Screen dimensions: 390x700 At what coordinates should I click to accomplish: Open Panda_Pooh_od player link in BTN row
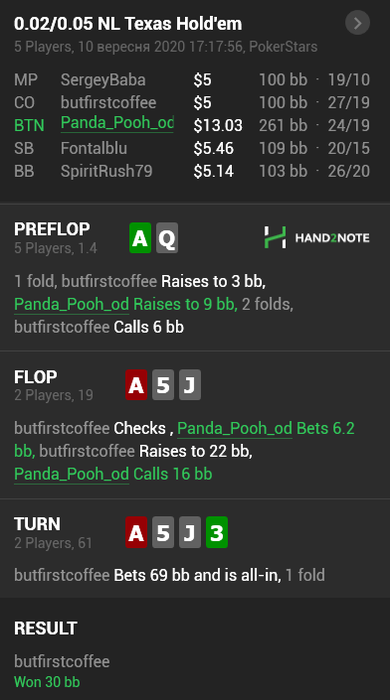pyautogui.click(x=117, y=123)
